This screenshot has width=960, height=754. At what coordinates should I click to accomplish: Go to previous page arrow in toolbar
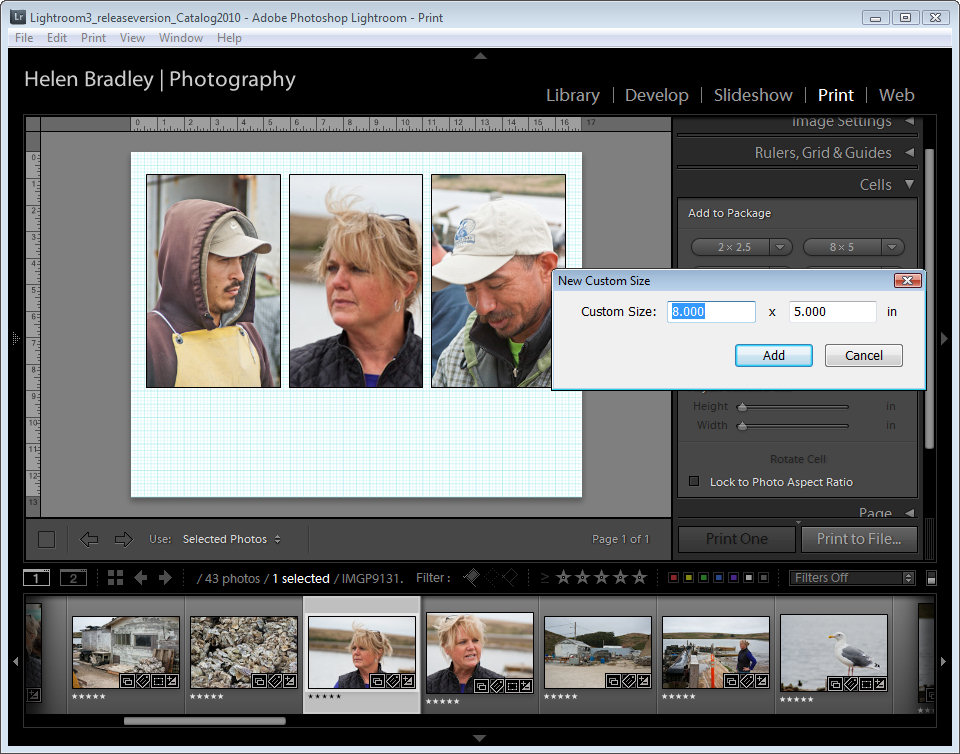point(89,540)
